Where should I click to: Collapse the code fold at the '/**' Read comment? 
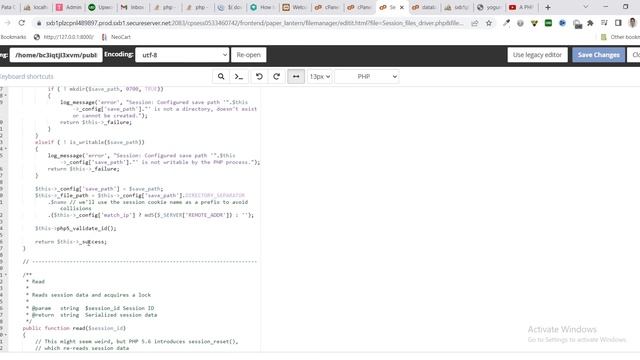5,275
